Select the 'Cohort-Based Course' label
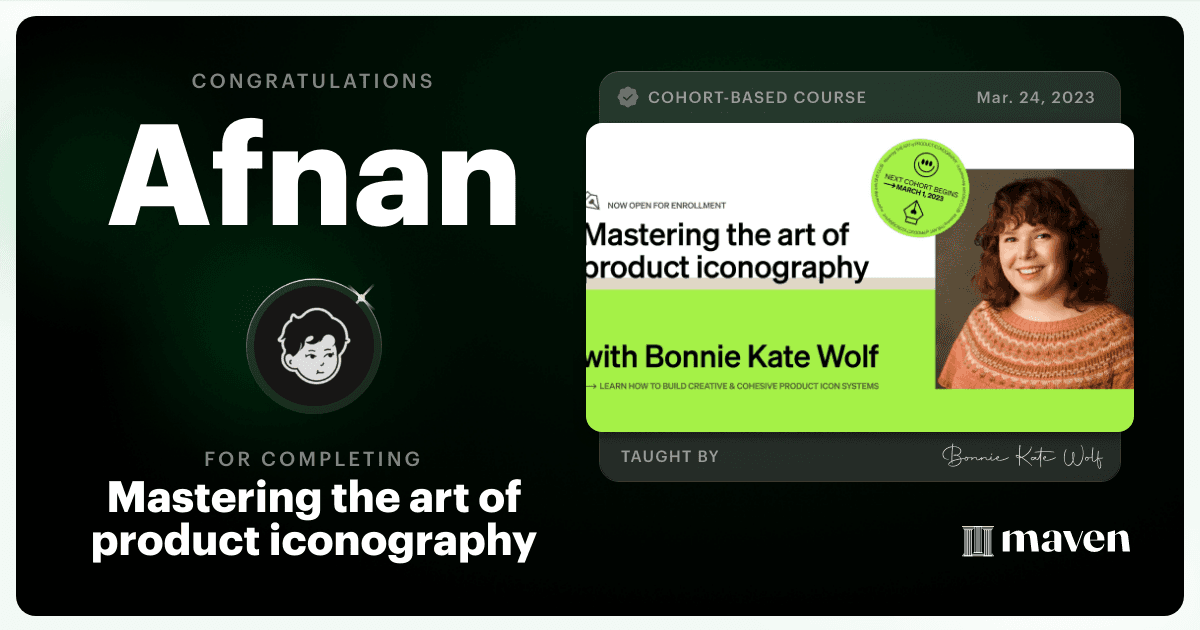This screenshot has width=1200, height=630. click(x=757, y=97)
